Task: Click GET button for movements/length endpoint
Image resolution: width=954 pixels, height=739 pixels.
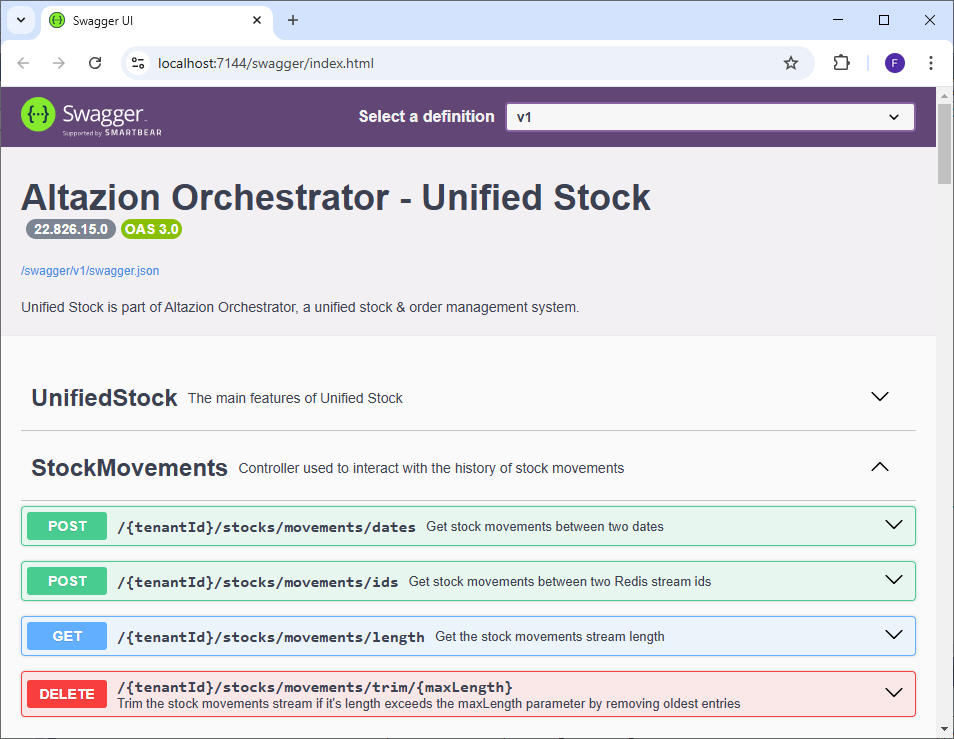Action: click(67, 636)
